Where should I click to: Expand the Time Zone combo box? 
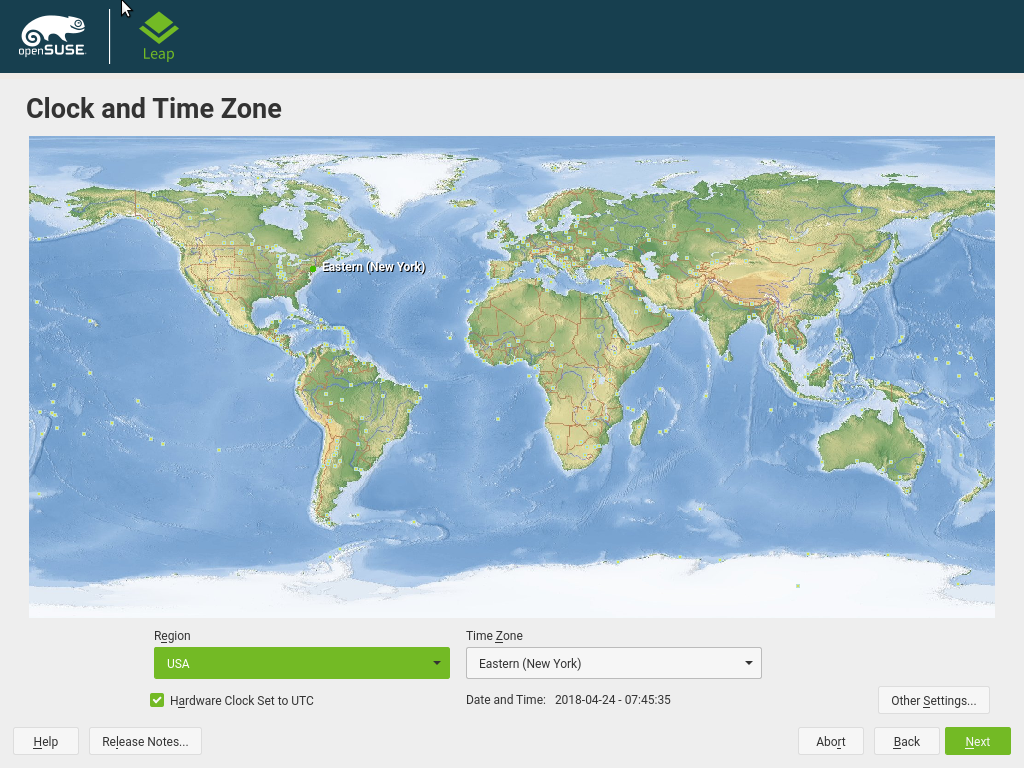613,663
